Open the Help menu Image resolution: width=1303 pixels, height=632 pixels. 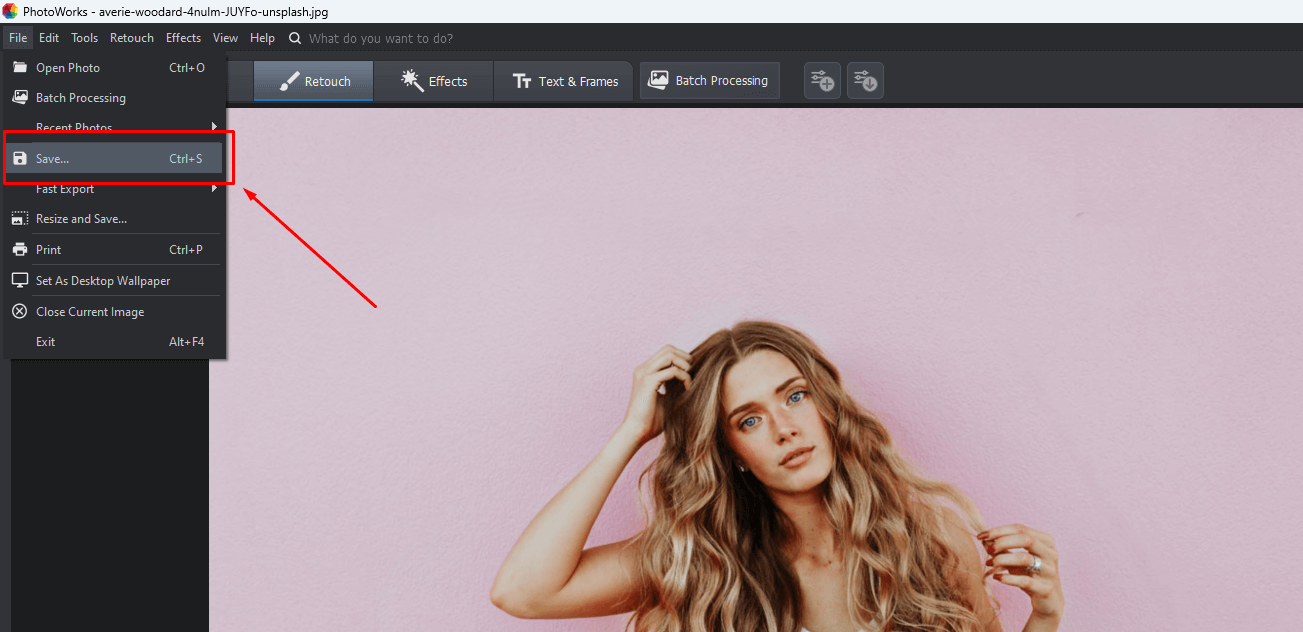click(262, 38)
